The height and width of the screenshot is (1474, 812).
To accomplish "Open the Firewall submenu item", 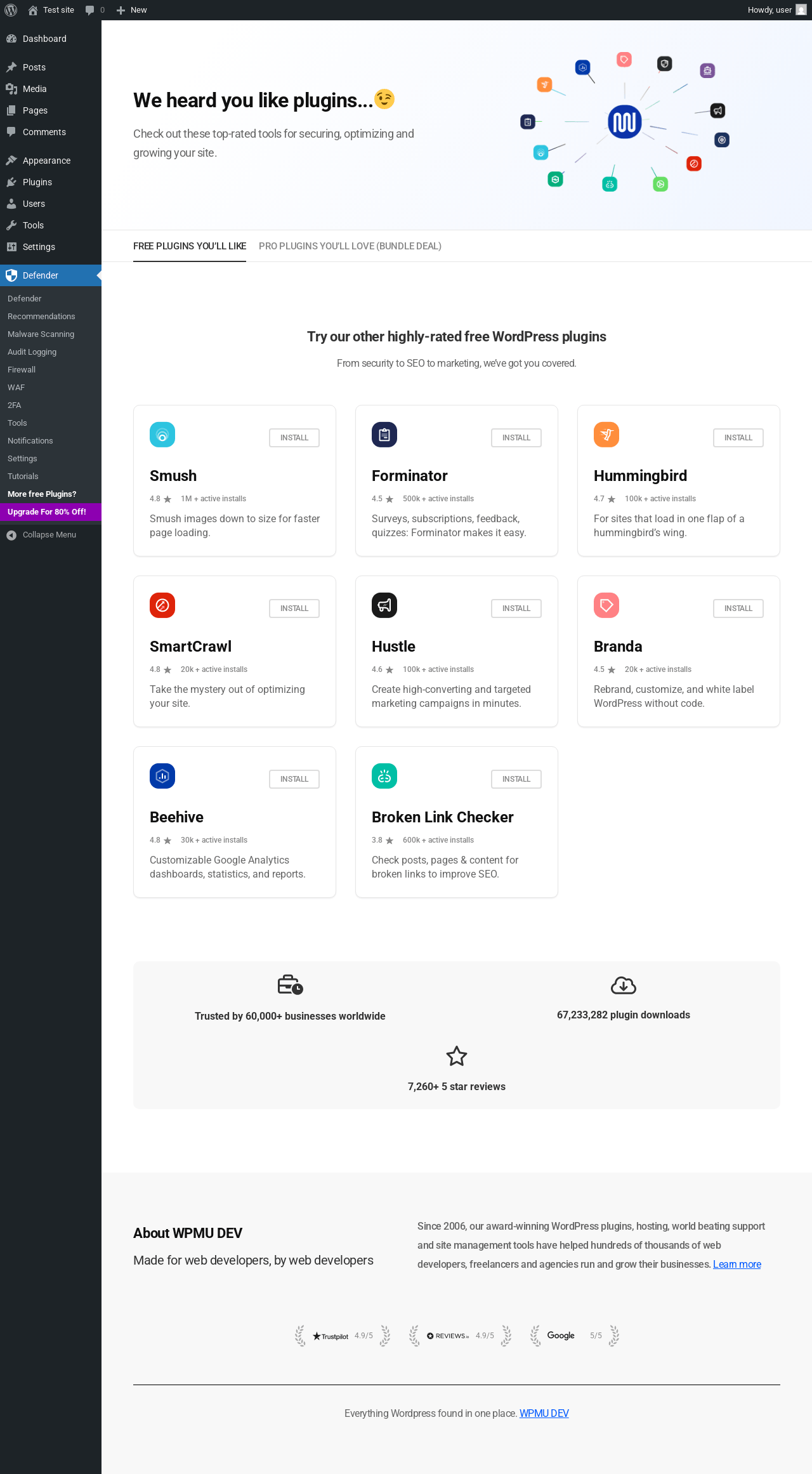I will (22, 370).
